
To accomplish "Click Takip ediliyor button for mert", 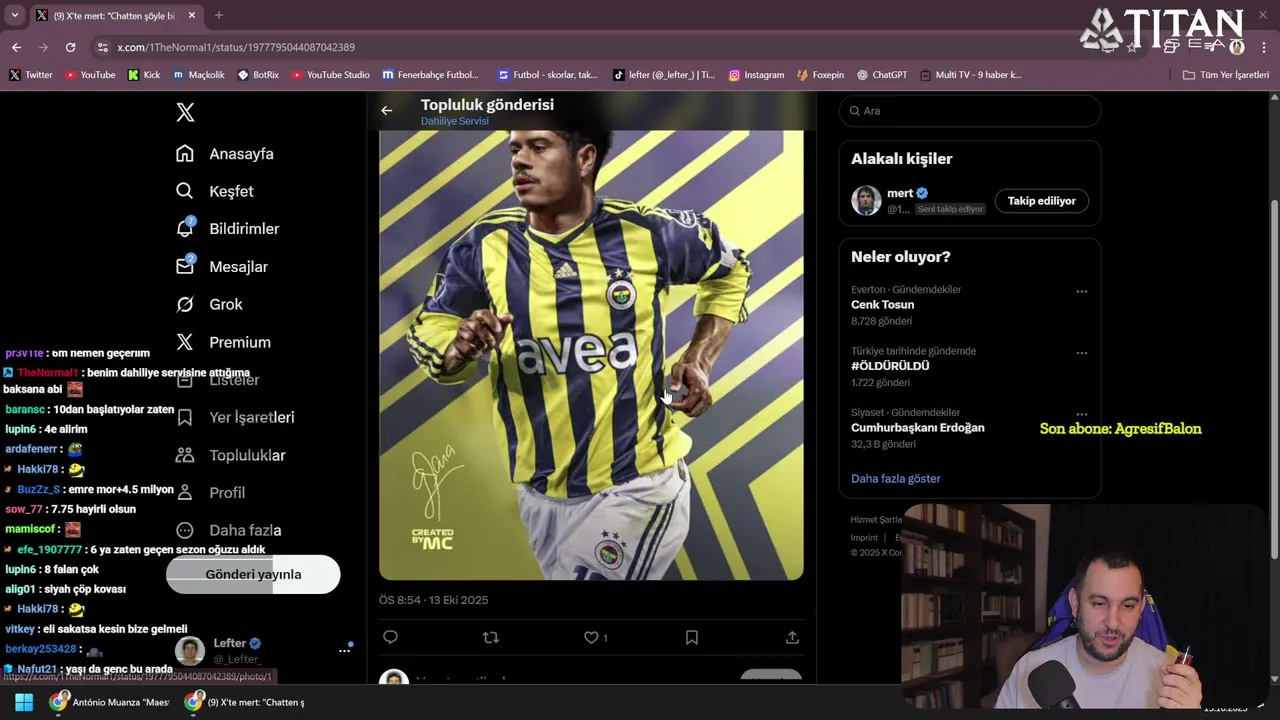I will point(1041,201).
